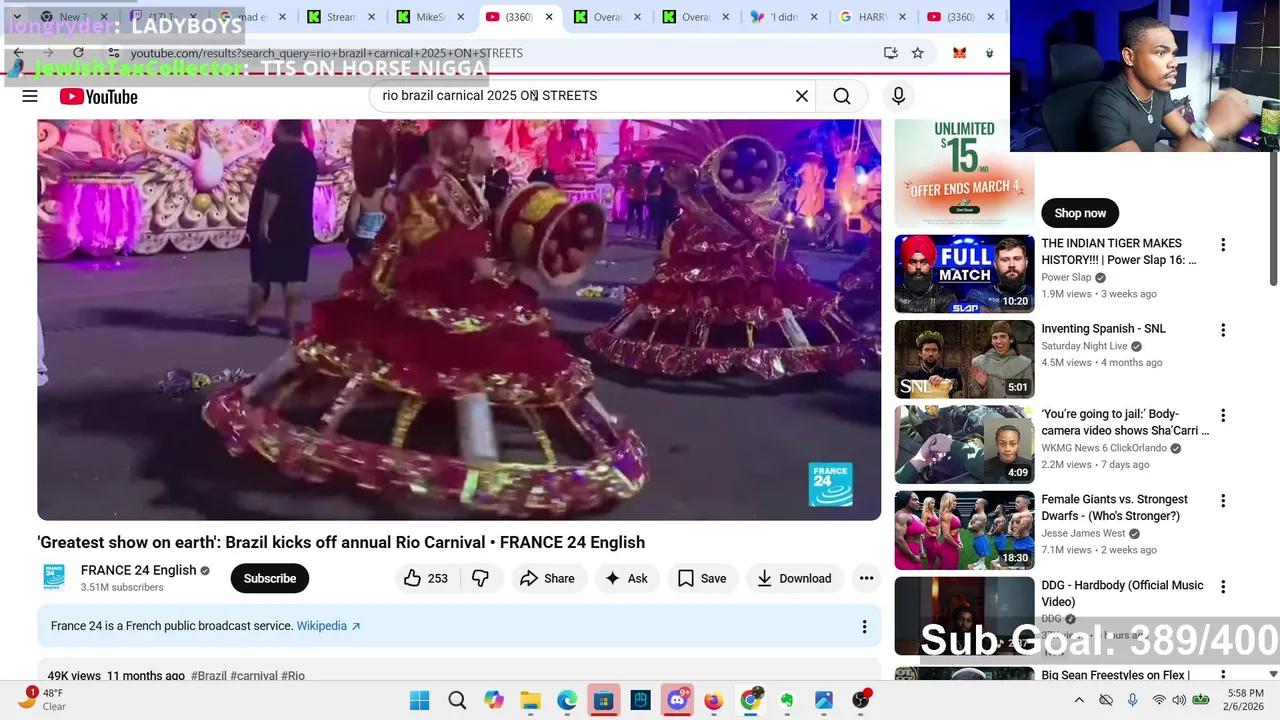Open options for the Power Slap video
1280x720 pixels.
pos(1222,245)
